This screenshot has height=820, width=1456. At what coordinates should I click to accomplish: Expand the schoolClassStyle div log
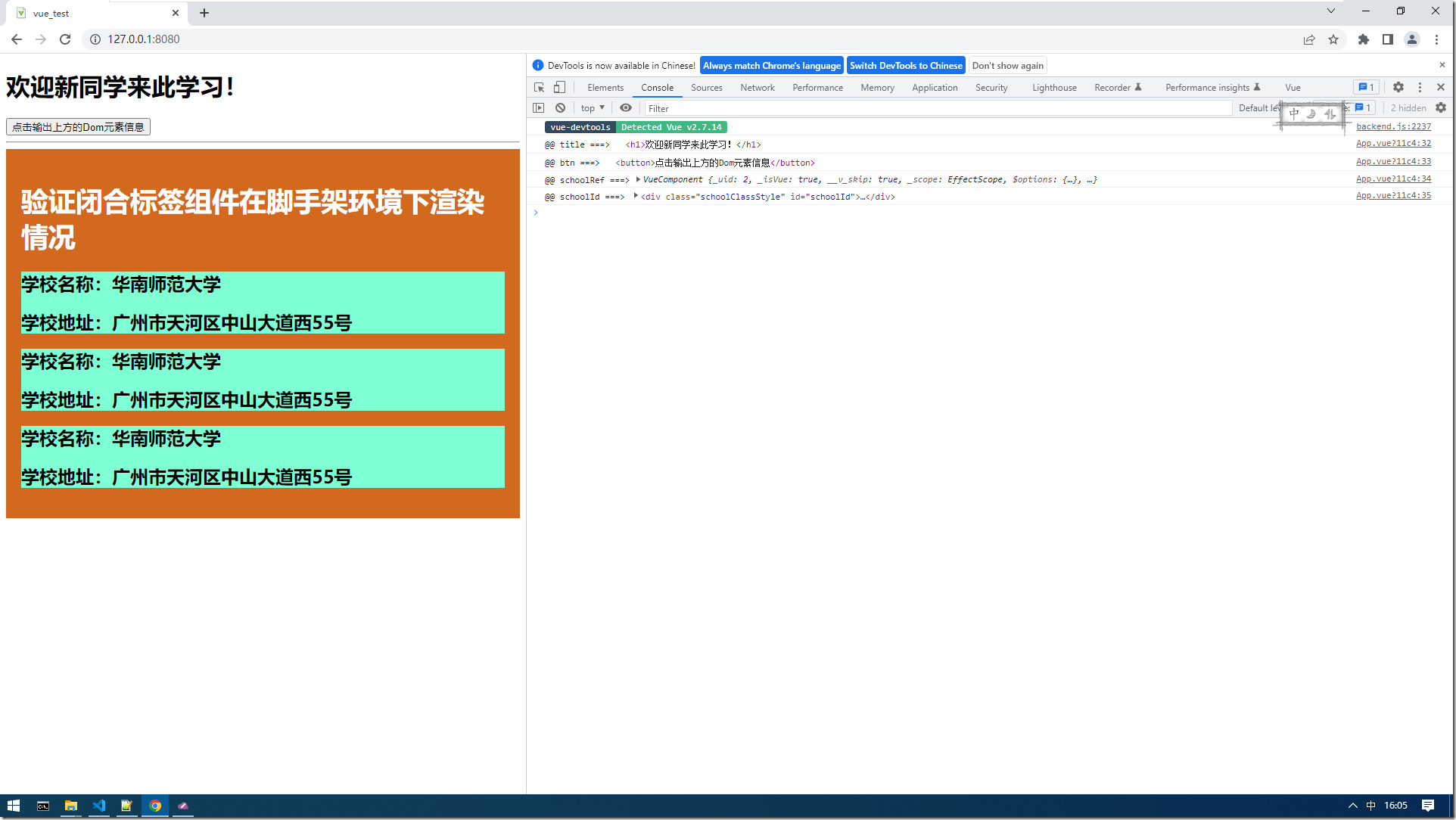(x=636, y=196)
